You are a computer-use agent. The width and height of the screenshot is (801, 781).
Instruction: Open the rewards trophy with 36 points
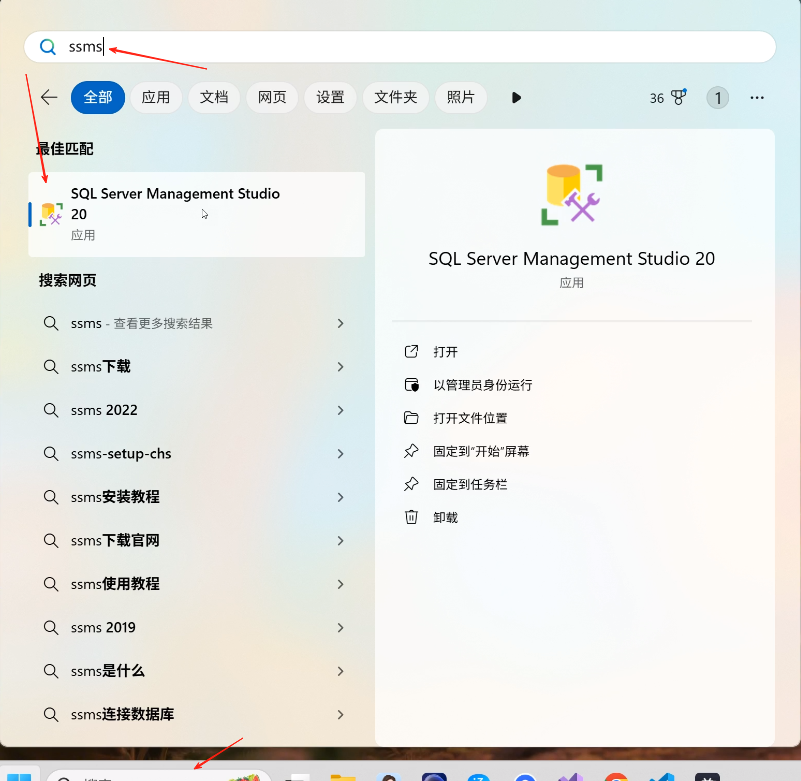tap(668, 98)
